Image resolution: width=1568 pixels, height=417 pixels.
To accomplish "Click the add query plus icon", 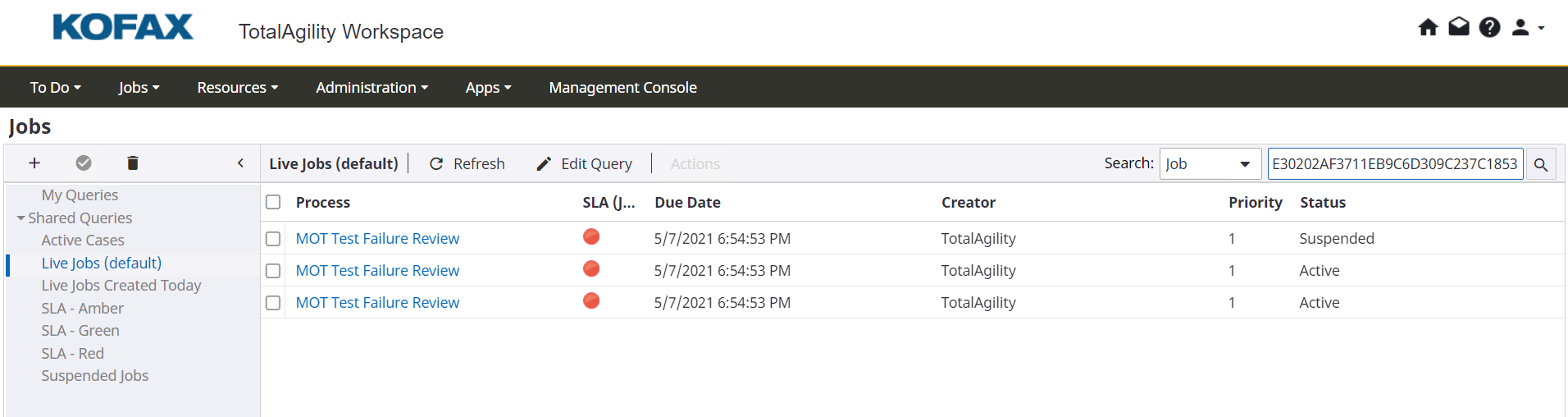I will (34, 163).
